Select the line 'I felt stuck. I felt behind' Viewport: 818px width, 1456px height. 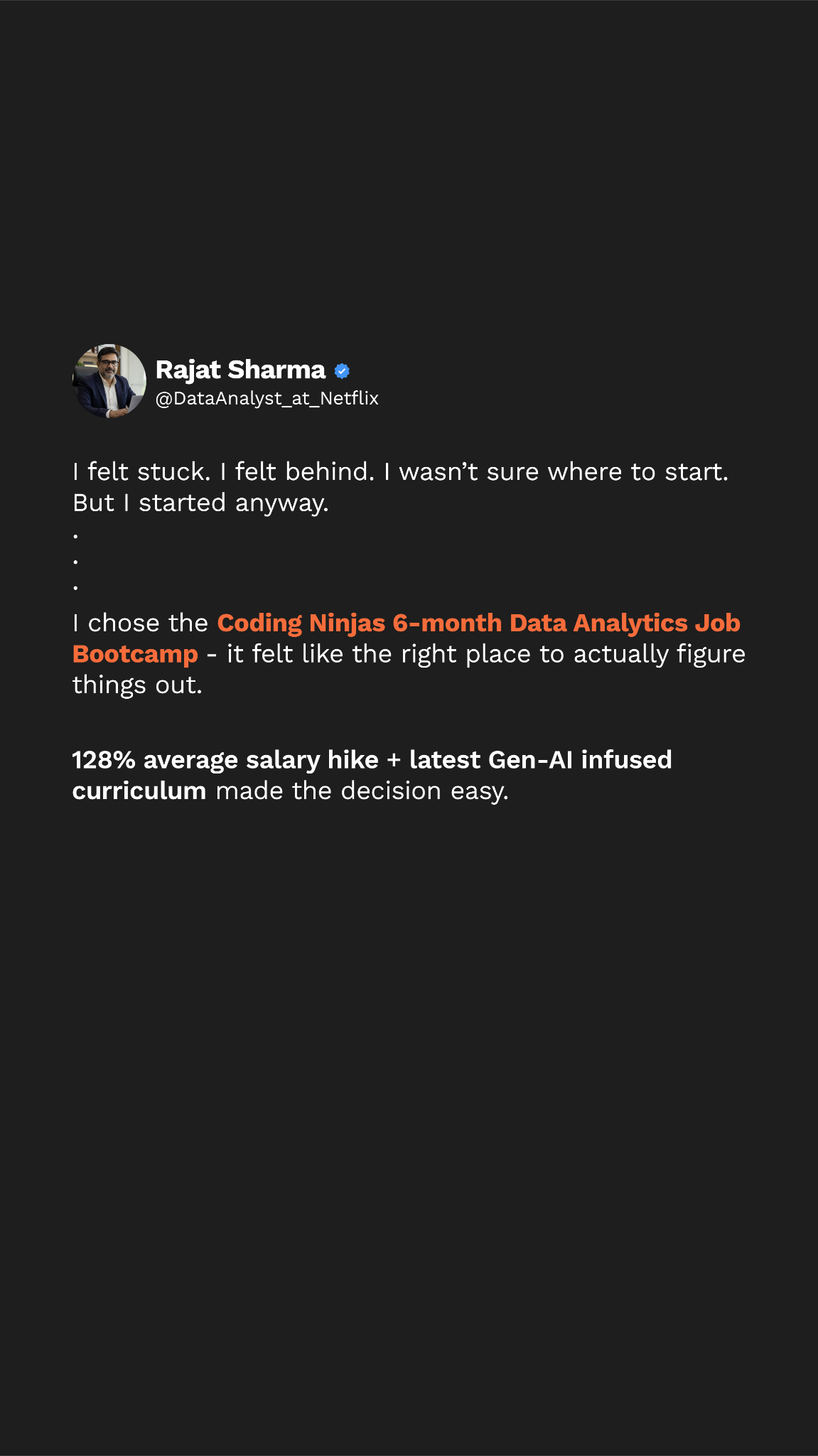[x=223, y=472]
